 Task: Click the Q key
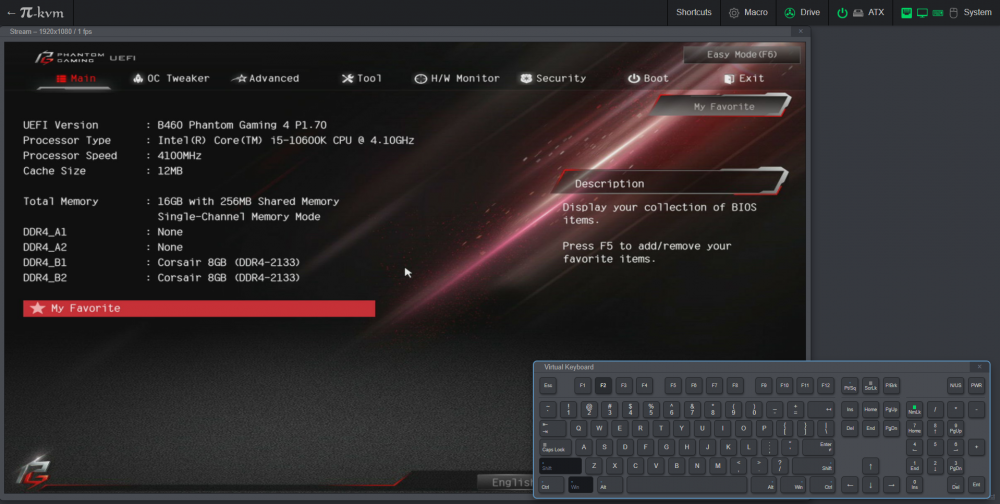click(578, 428)
